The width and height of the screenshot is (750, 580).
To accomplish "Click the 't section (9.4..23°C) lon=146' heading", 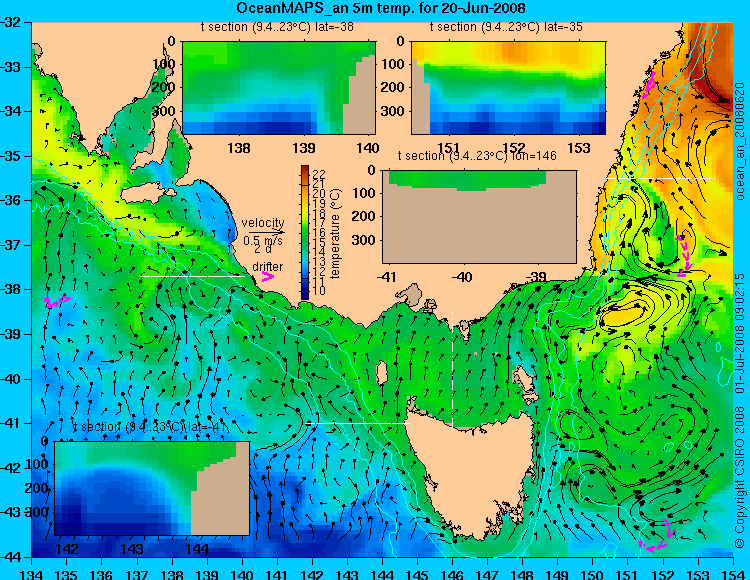I will pos(477,156).
